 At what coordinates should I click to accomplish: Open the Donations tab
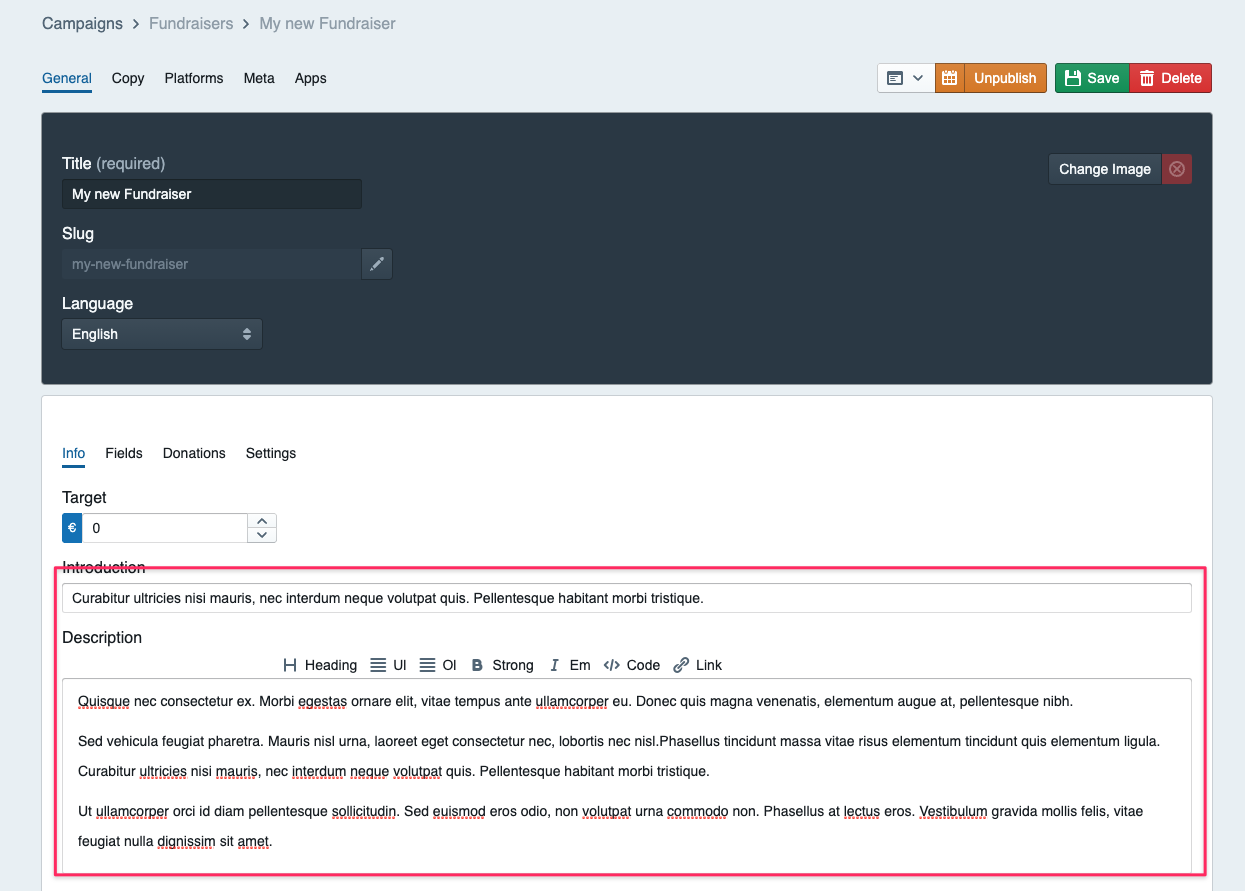tap(194, 453)
